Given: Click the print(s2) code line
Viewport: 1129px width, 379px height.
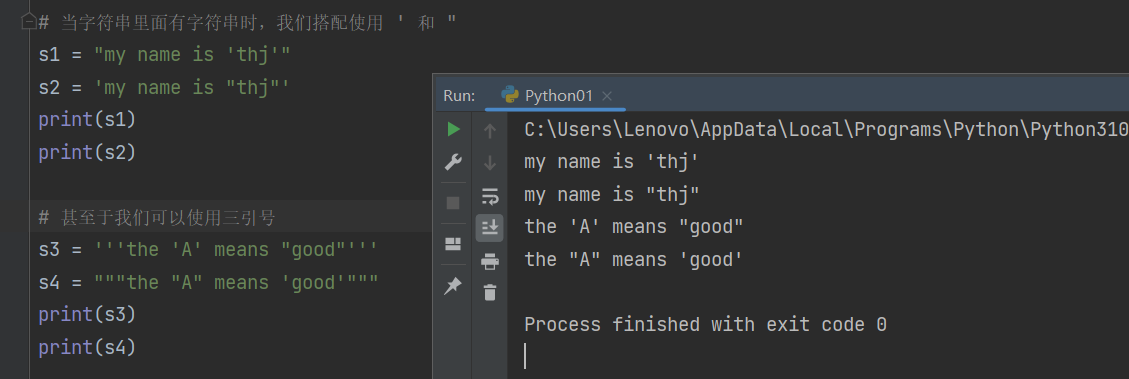Looking at the screenshot, I should point(87,153).
